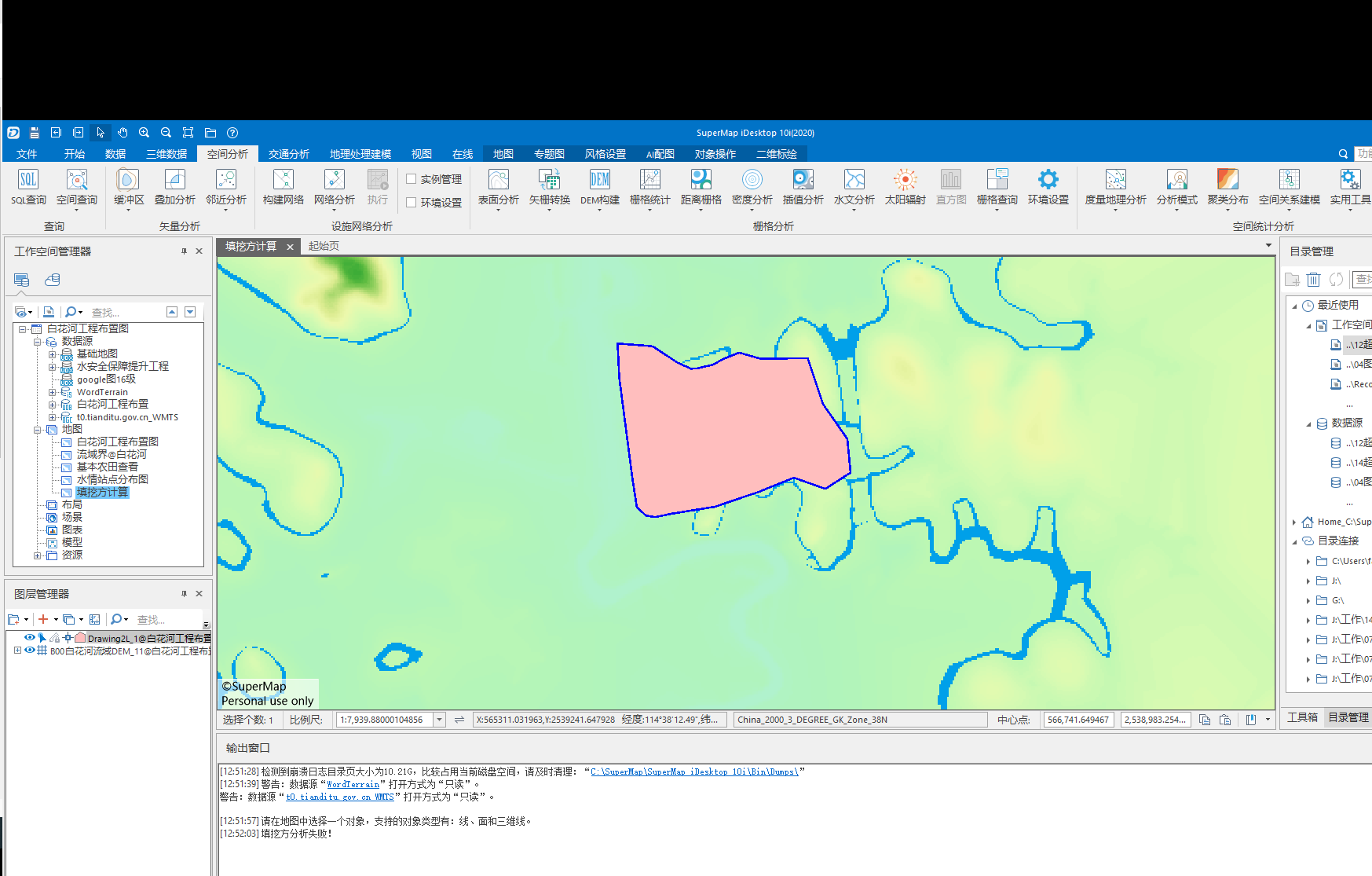Open the SQL查询 tool
Viewport: 1372px width, 876px height.
(x=28, y=188)
